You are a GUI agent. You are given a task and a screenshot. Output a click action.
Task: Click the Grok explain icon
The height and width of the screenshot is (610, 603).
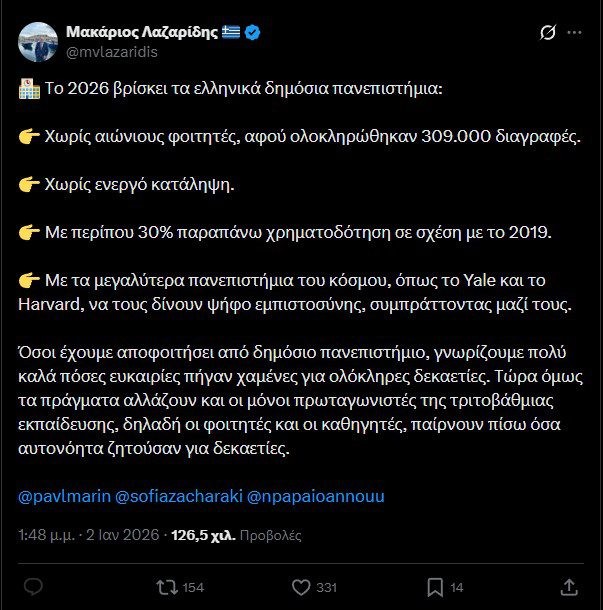(547, 33)
